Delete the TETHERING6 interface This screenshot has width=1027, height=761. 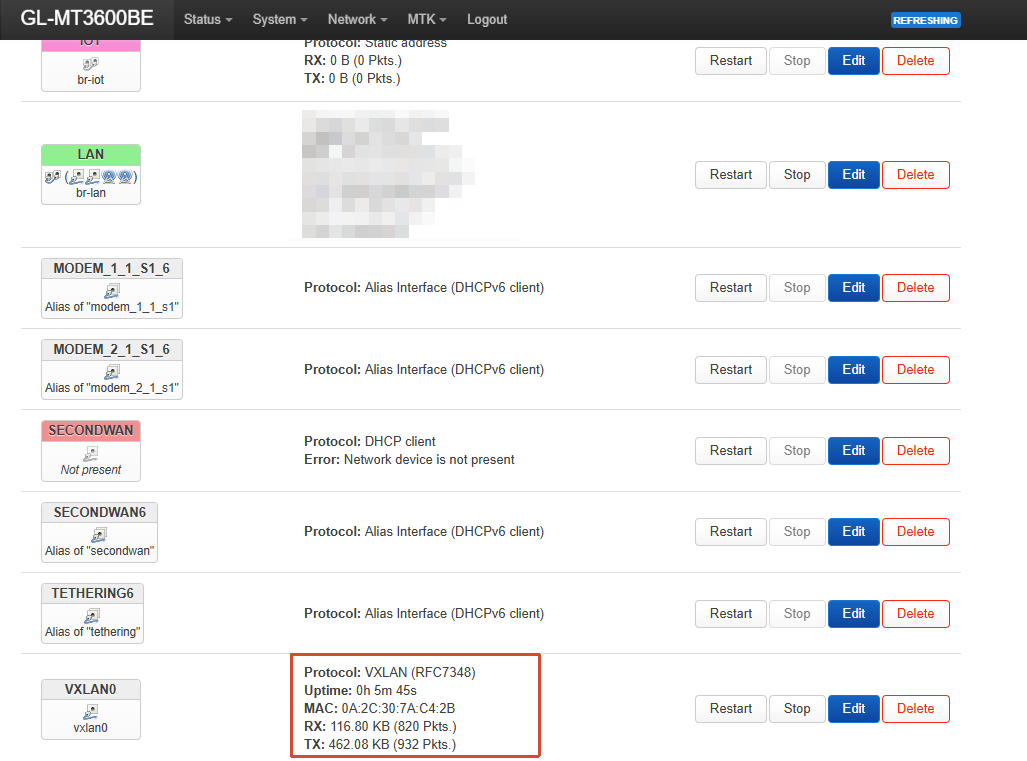[x=915, y=614]
